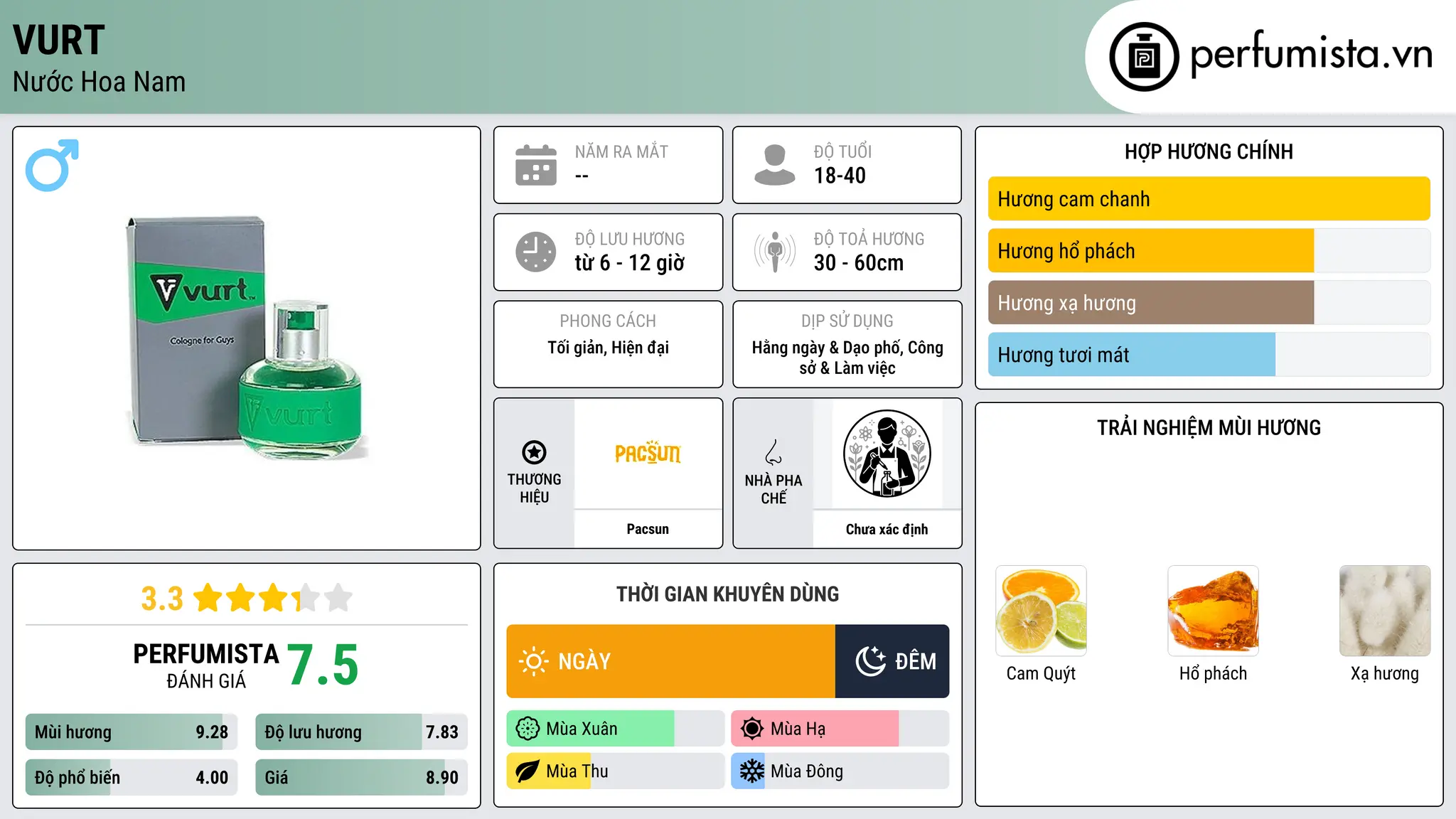Click the leaf icon for Mùa Thu
This screenshot has height=819, width=1456.
(x=528, y=771)
